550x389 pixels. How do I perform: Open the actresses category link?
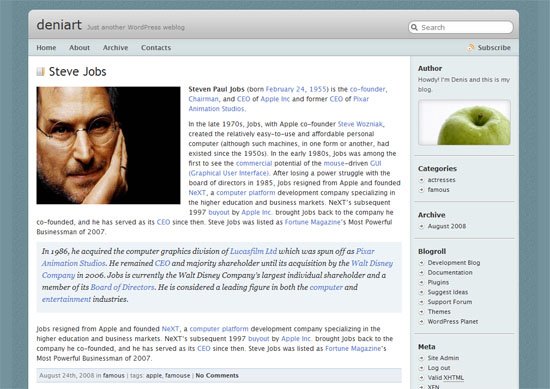(441, 180)
